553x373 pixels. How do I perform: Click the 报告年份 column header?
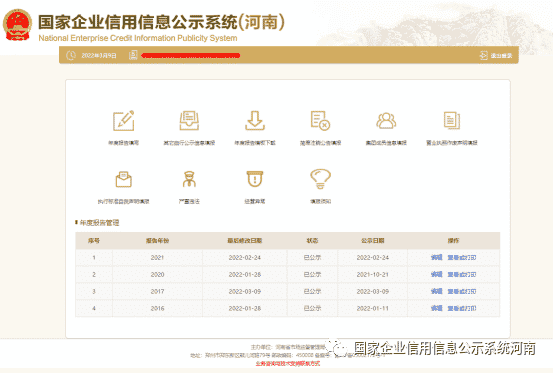[157, 240]
